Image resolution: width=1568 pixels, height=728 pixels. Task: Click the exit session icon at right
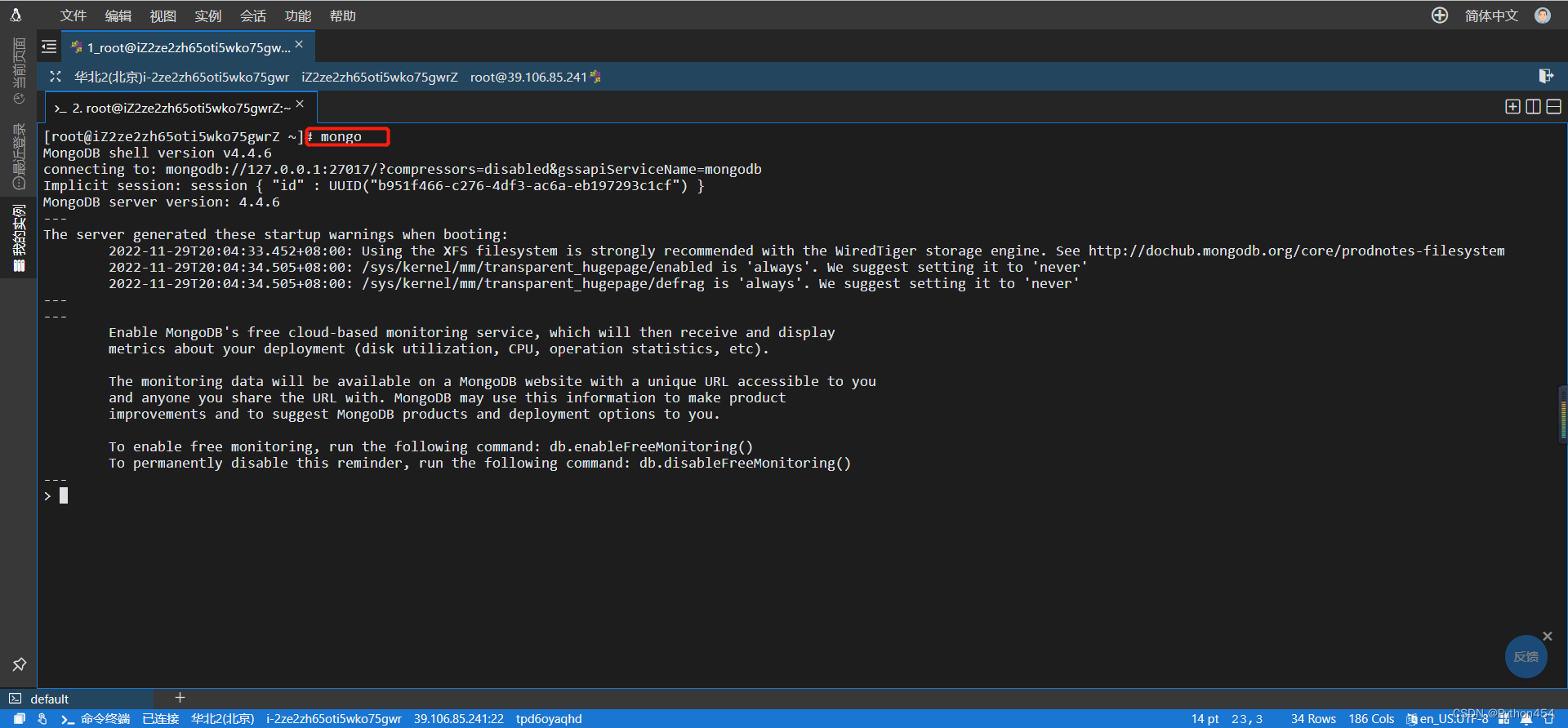point(1545,76)
